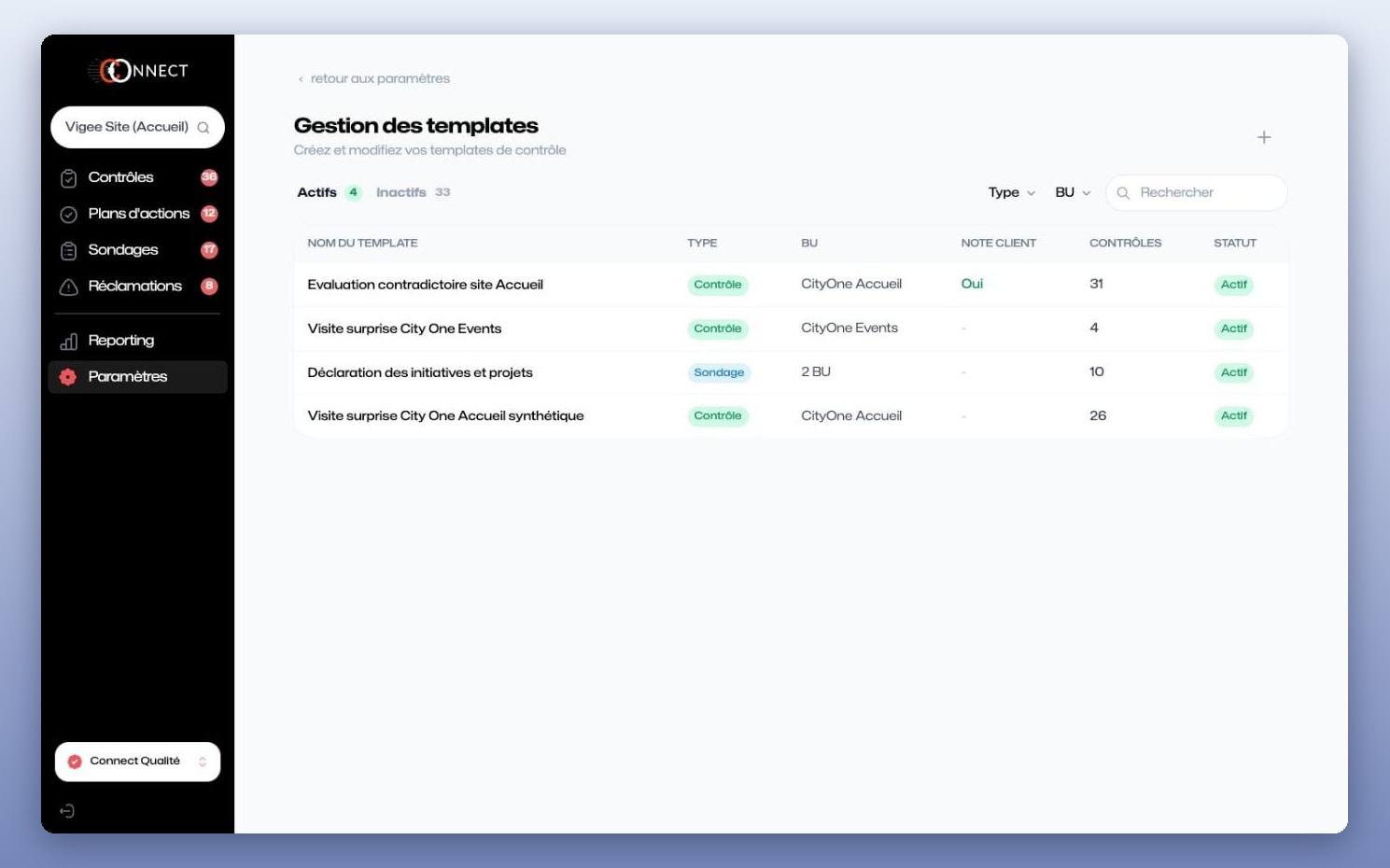Click the NOM DU TEMPLATE column header
Viewport: 1390px width, 868px height.
click(362, 243)
